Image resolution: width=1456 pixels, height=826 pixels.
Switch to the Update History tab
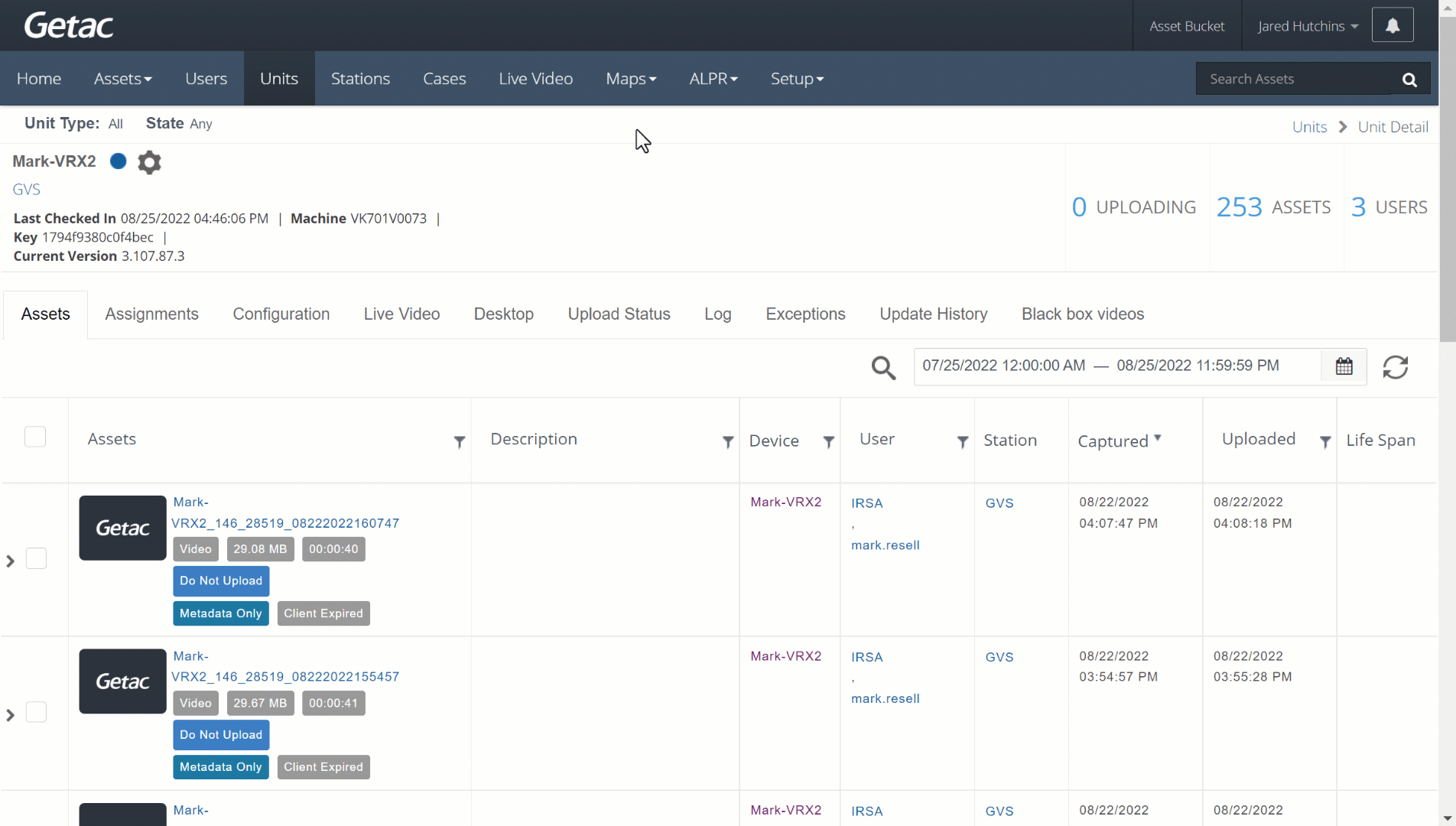click(933, 314)
